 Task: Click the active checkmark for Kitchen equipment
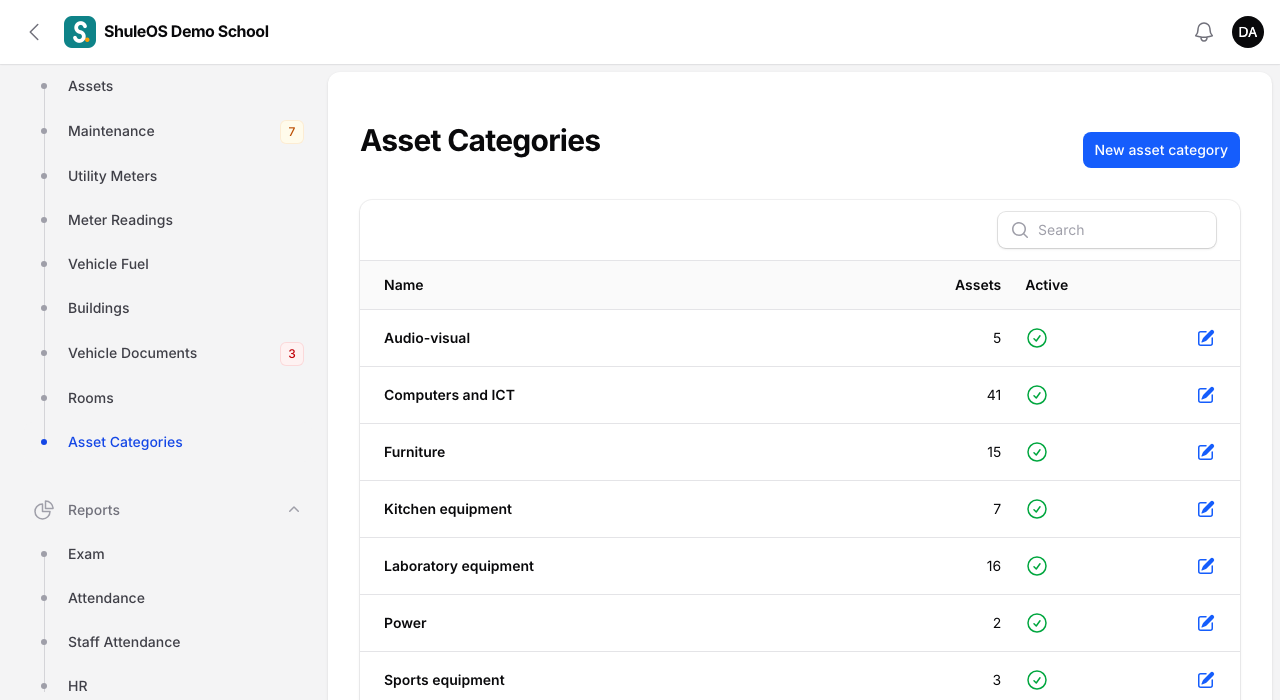tap(1037, 509)
